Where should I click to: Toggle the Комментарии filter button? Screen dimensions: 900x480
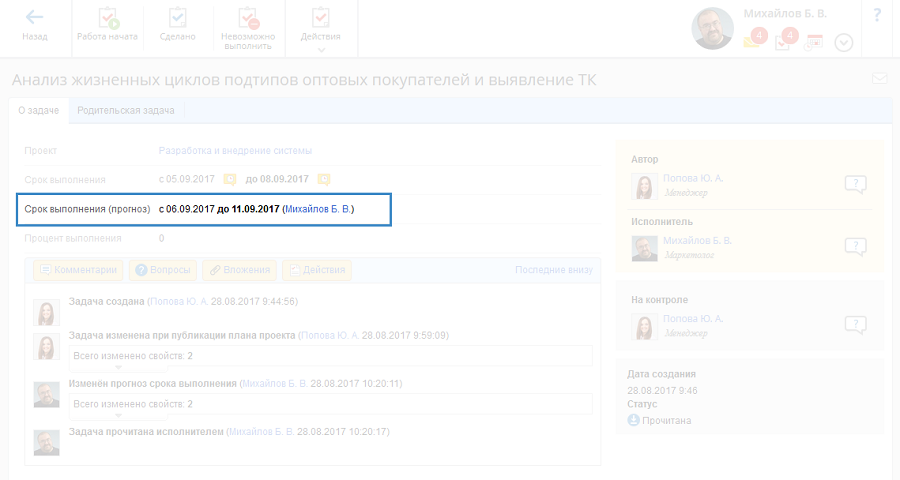79,270
